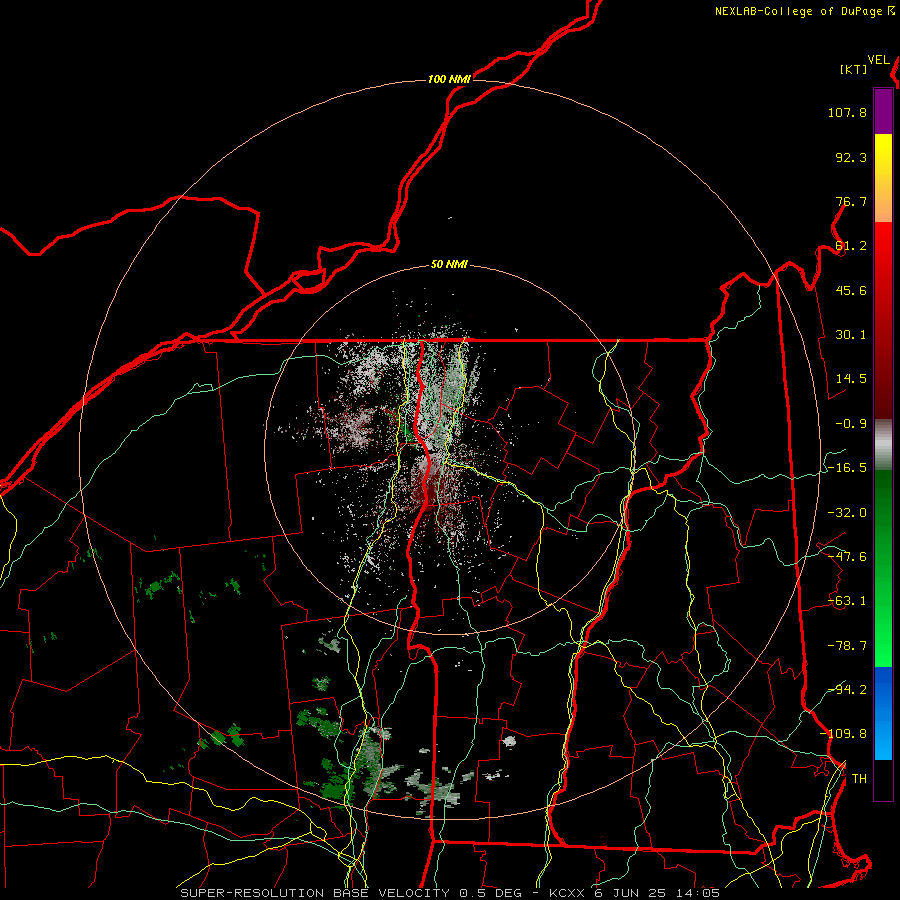Click the 76.7 velocity scale value

click(x=851, y=201)
